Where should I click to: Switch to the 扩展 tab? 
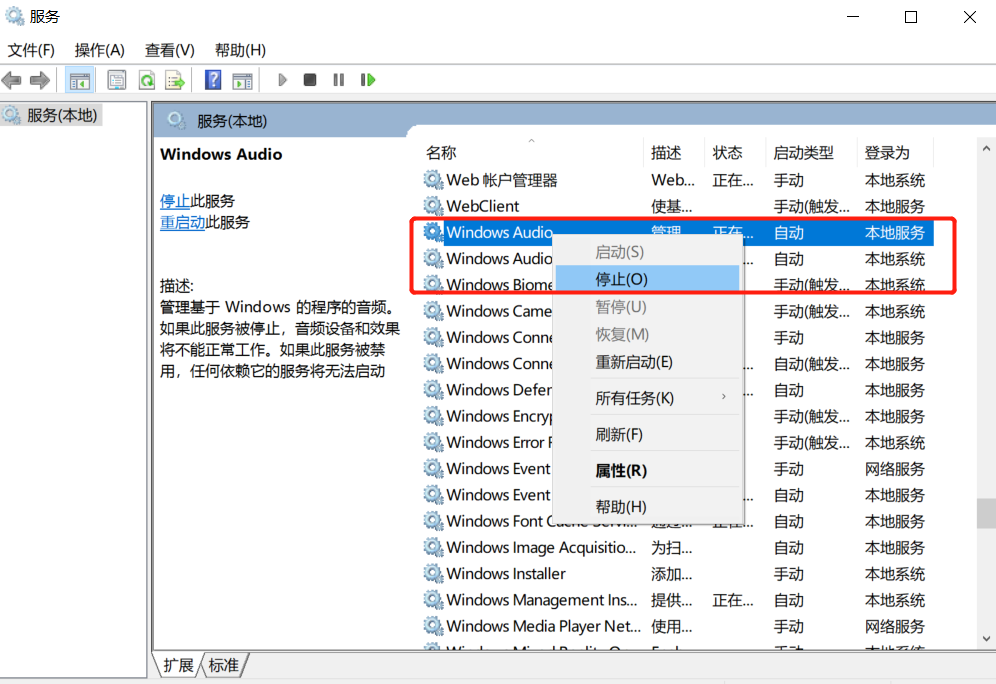(x=178, y=665)
